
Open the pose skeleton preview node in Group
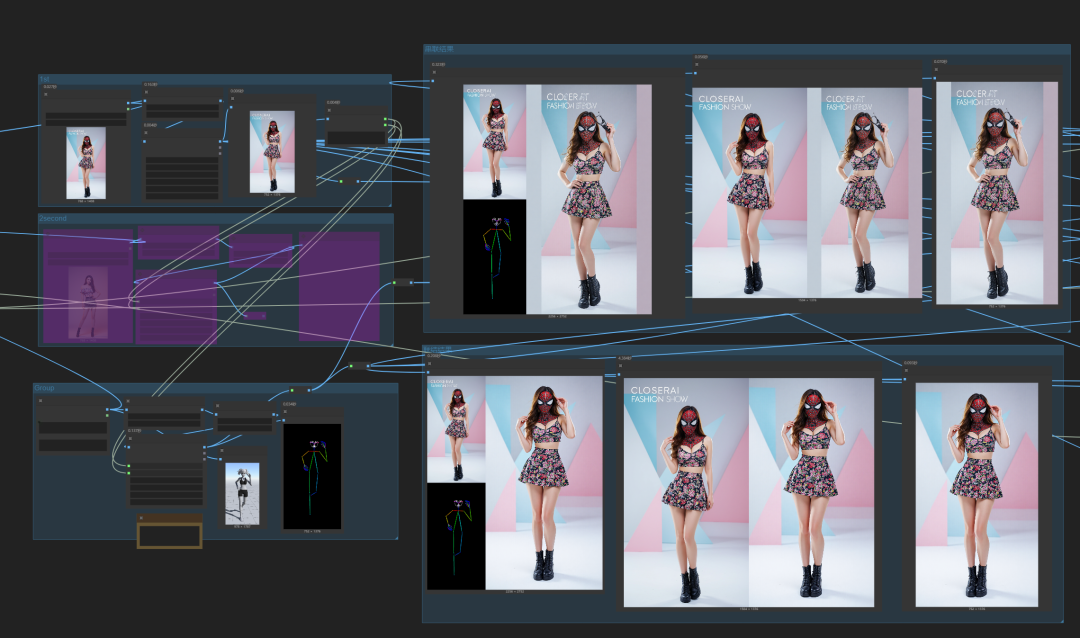point(312,477)
